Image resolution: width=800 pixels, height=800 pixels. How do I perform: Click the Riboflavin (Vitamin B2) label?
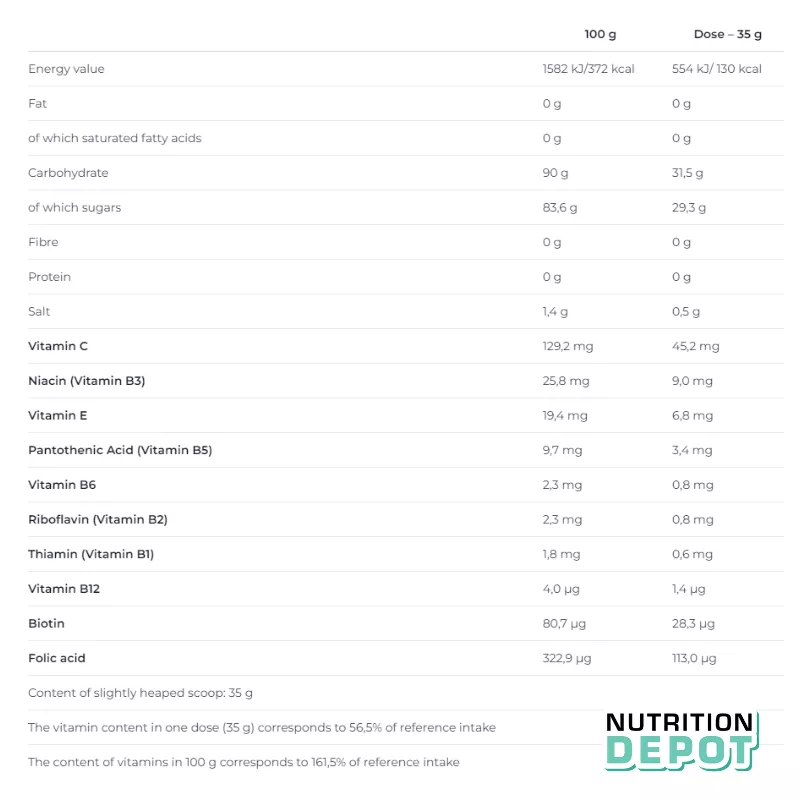98,519
